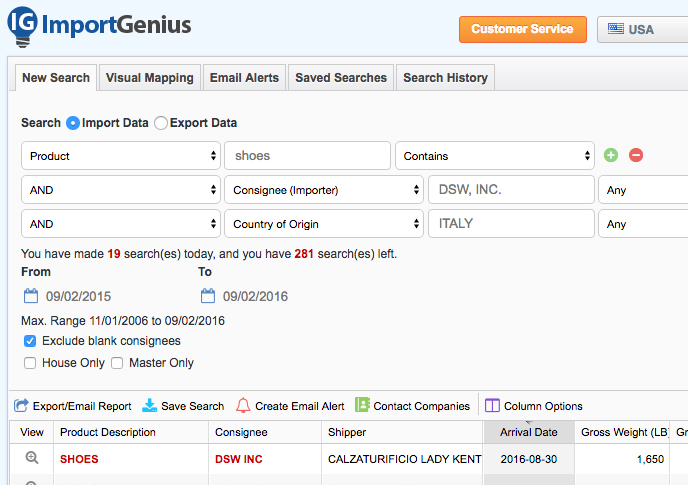Open the Product field dropdown
The width and height of the screenshot is (688, 485).
120,156
